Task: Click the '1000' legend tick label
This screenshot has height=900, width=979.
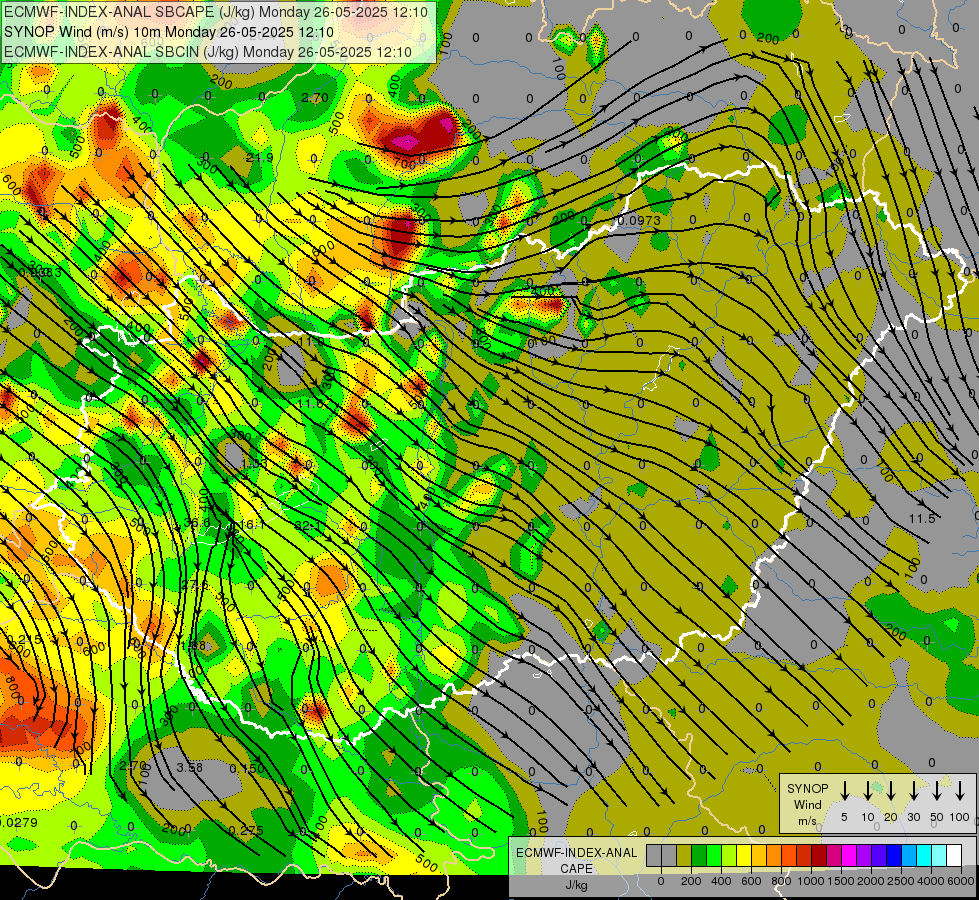Action: (810, 881)
